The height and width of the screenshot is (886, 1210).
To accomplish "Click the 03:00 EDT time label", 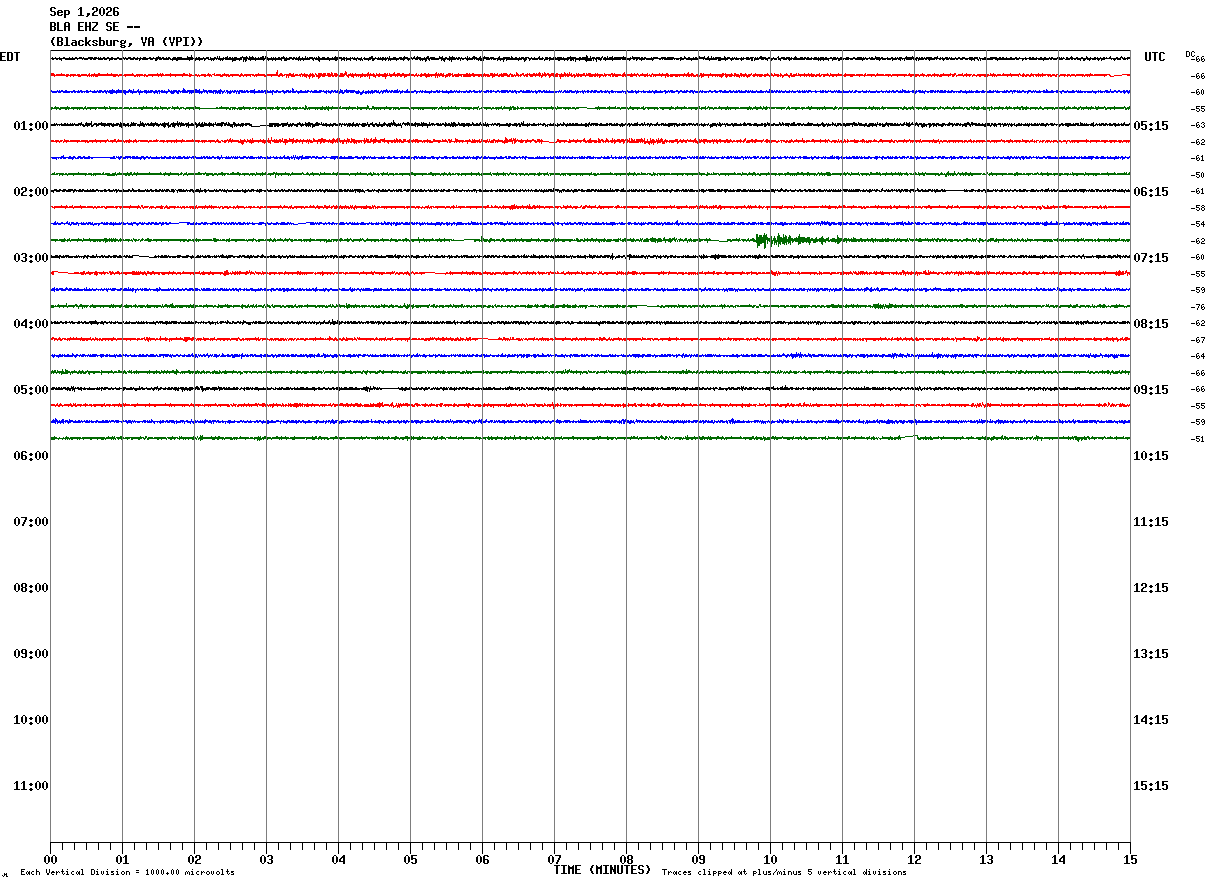I will 30,258.
